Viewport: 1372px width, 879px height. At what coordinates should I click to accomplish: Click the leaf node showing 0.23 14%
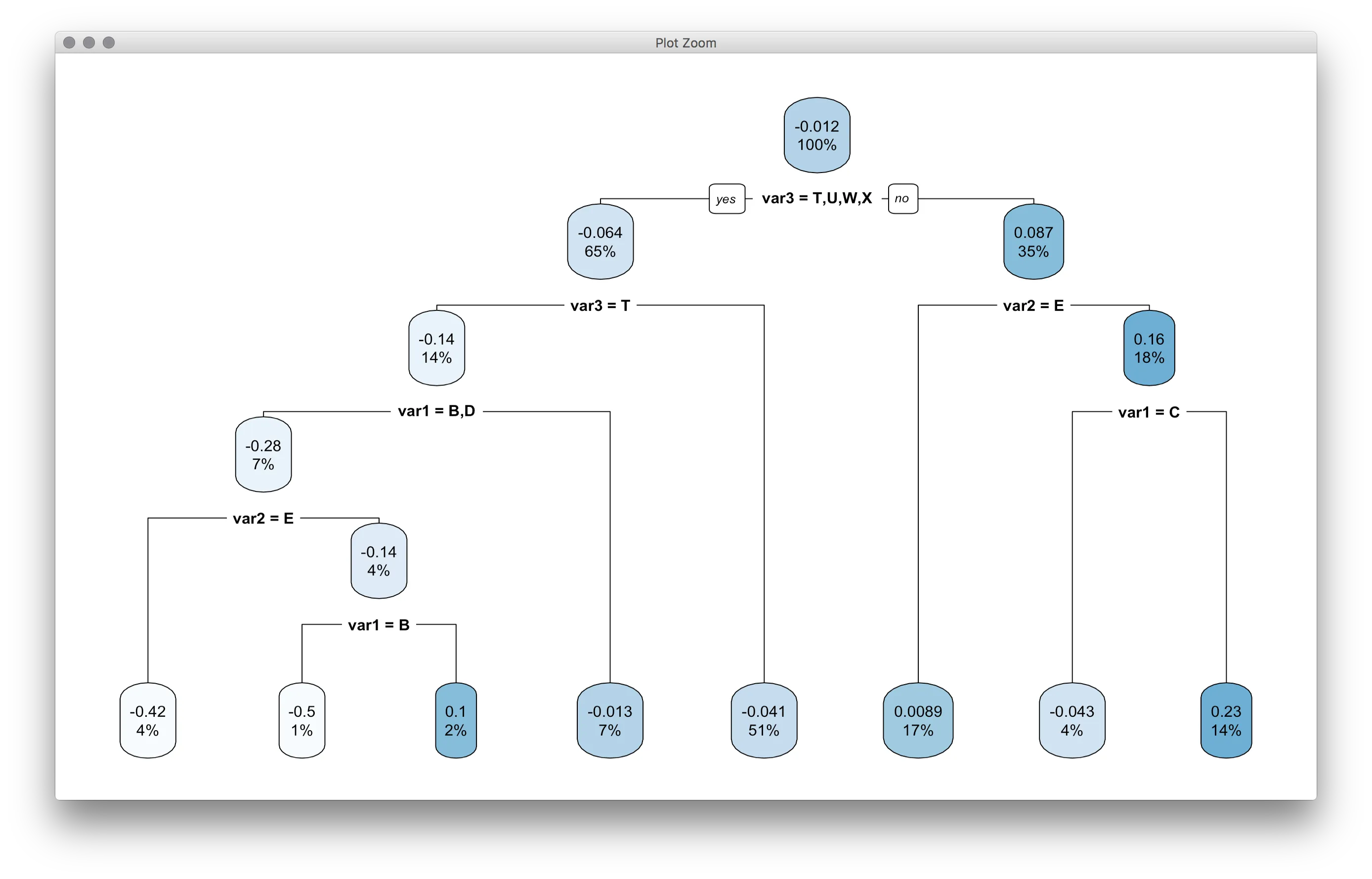click(1225, 720)
